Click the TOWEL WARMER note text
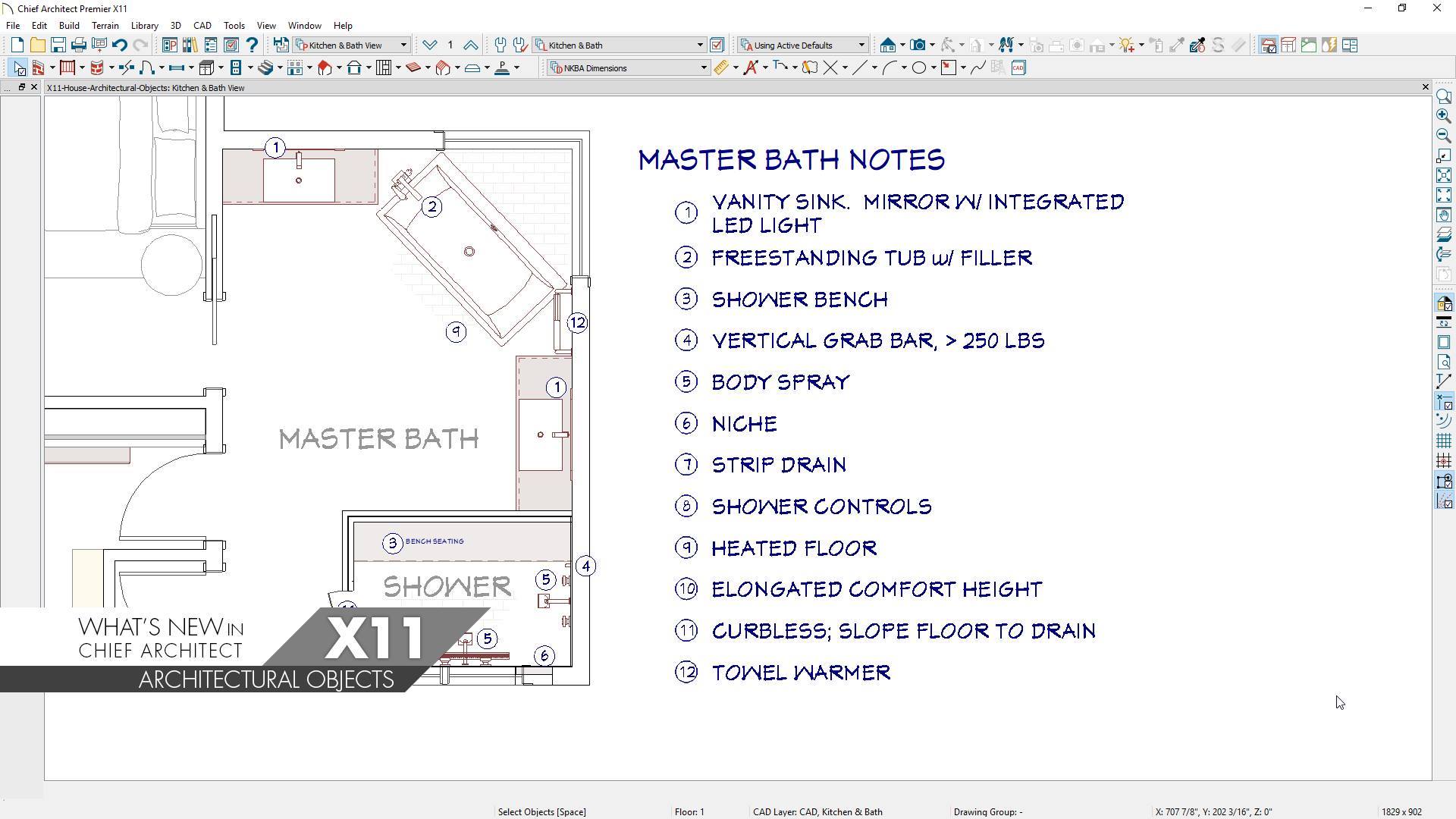1456x819 pixels. click(801, 673)
